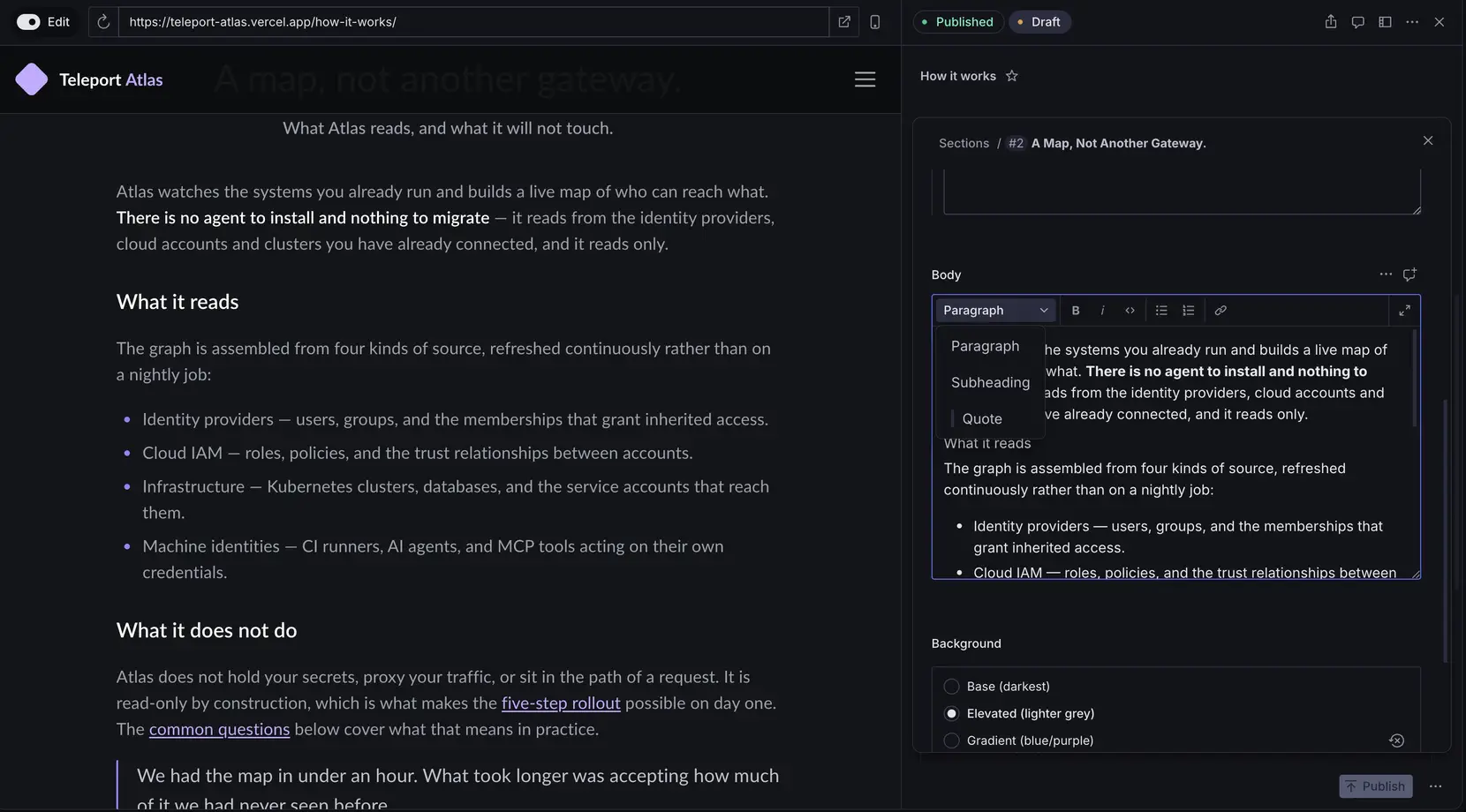Click the Infrastructure bullet in preview
Screen dimensions: 1466x812
tap(456, 500)
